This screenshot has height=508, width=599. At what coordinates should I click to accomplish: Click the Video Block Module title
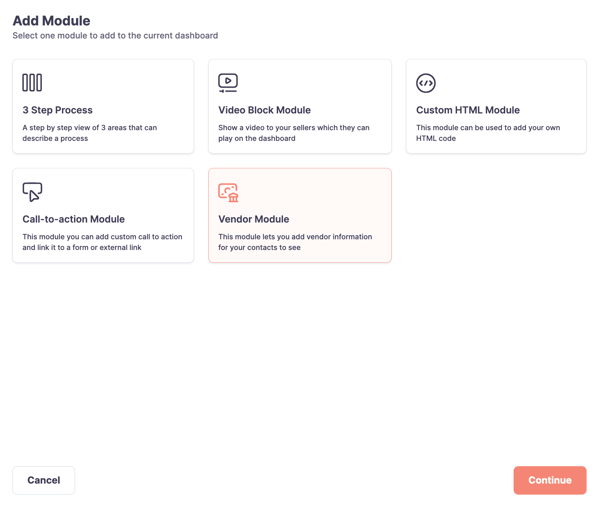(264, 110)
